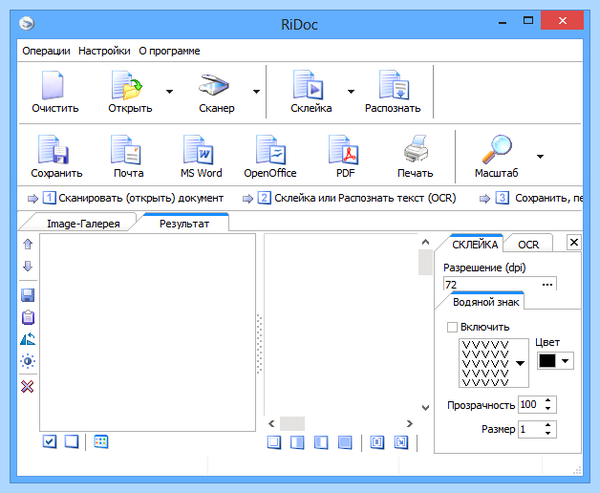Run OCR with the Распознать icon
Image resolution: width=600 pixels, height=493 pixels.
point(394,85)
